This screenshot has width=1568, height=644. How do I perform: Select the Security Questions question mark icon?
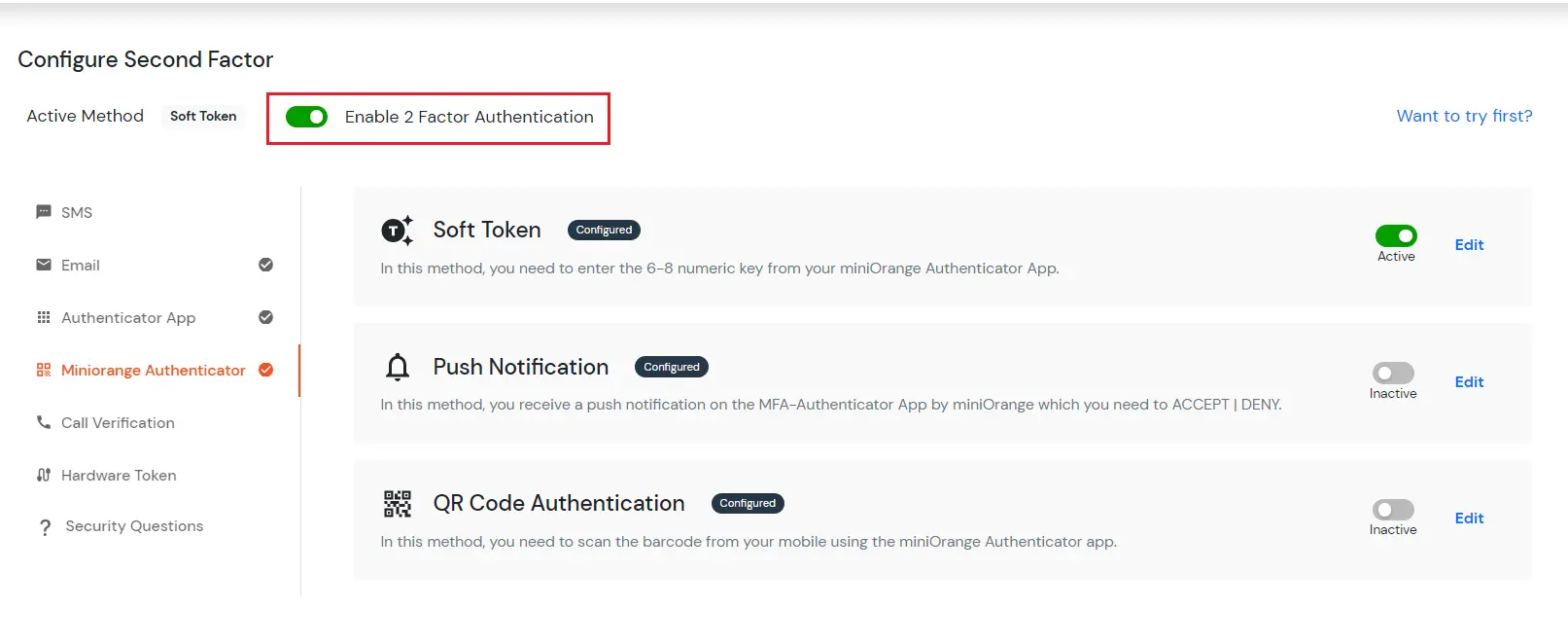(x=45, y=525)
